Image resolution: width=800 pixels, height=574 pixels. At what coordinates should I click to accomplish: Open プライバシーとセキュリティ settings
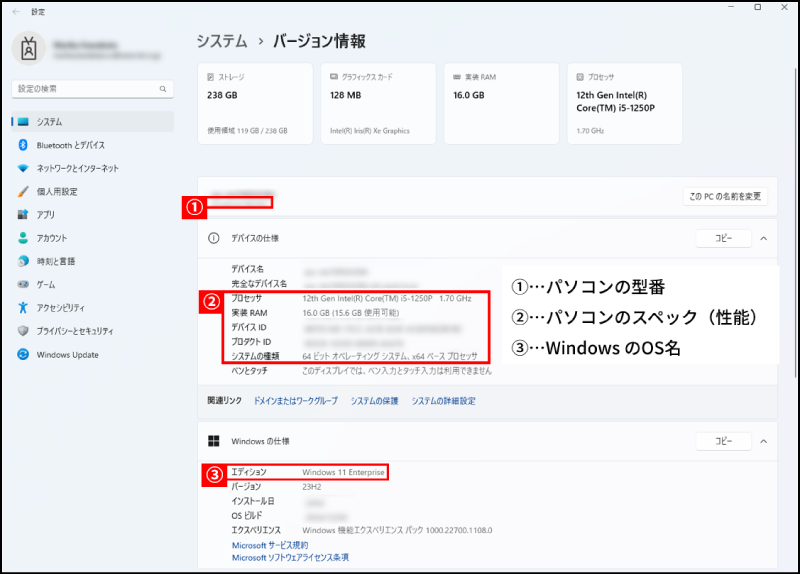click(93, 331)
